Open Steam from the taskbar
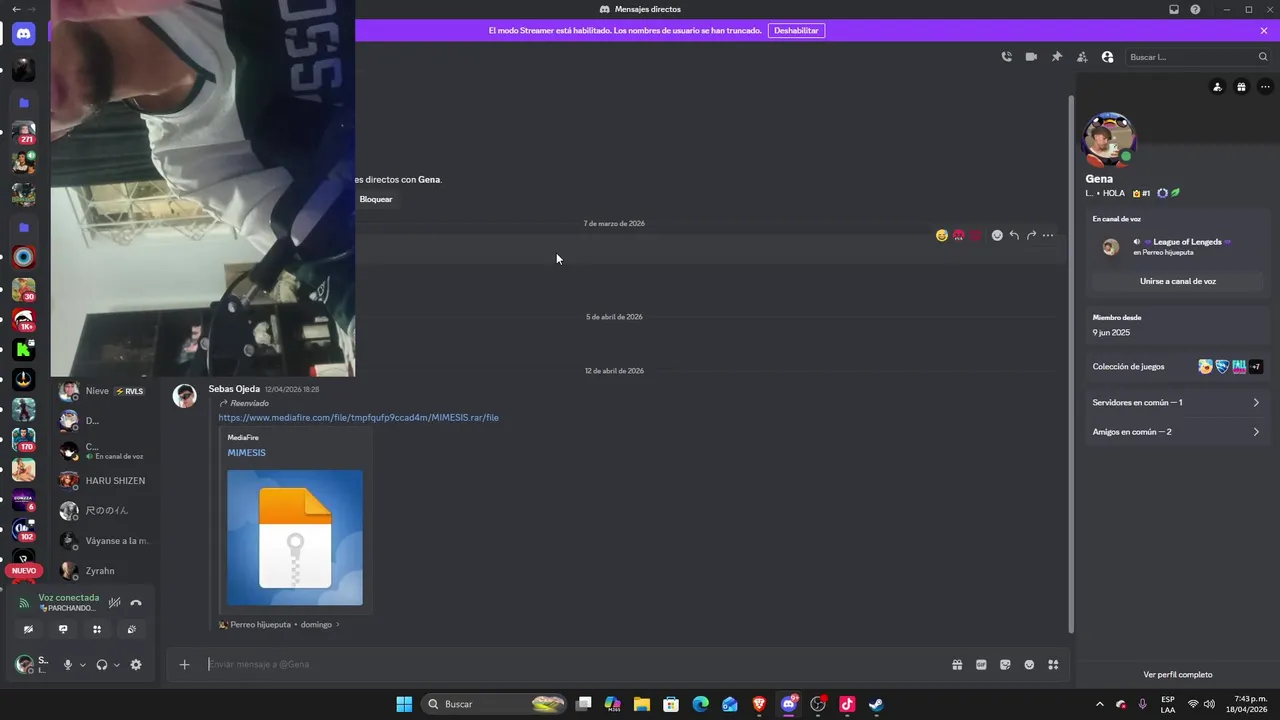The image size is (1280, 720). click(876, 704)
